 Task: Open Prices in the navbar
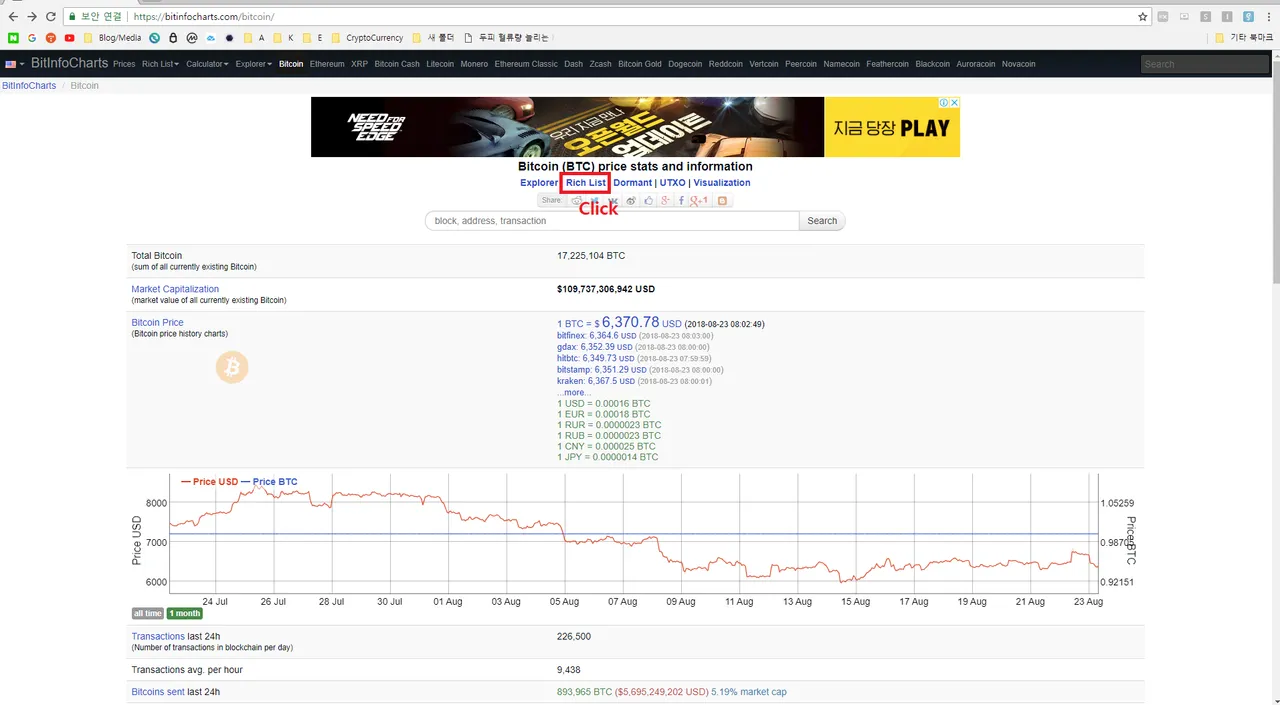124,64
